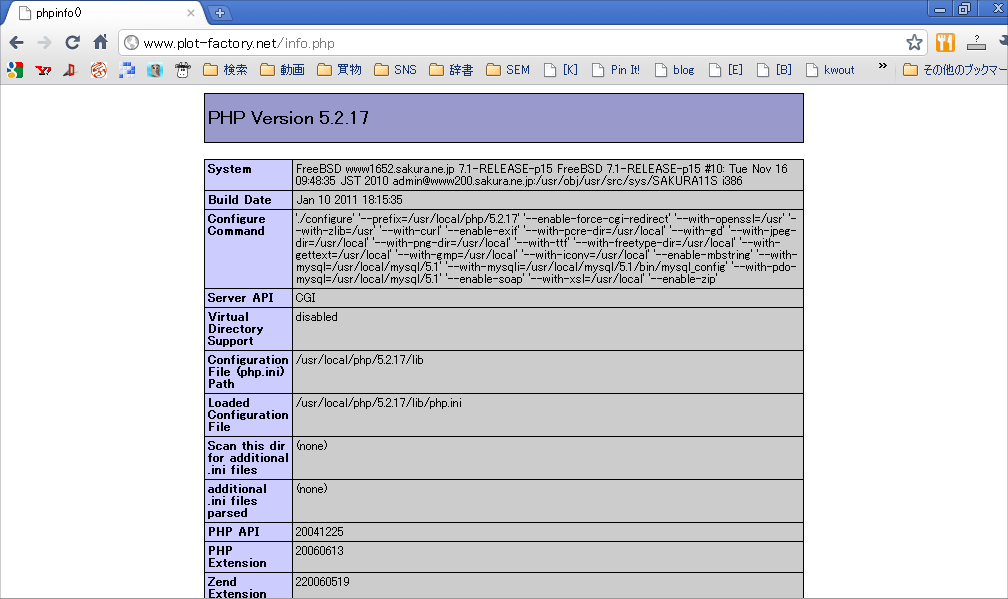Click the PHP Extension value 20060613

[x=320, y=551]
